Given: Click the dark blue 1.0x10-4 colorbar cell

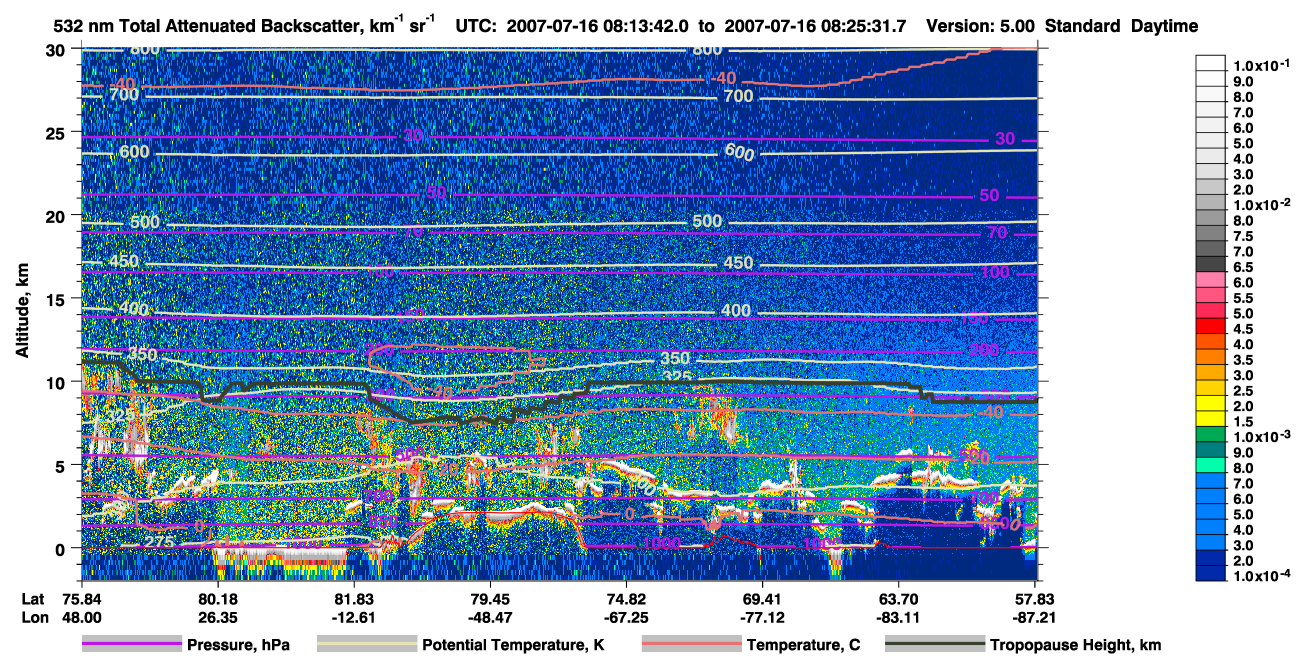Looking at the screenshot, I should (1211, 575).
